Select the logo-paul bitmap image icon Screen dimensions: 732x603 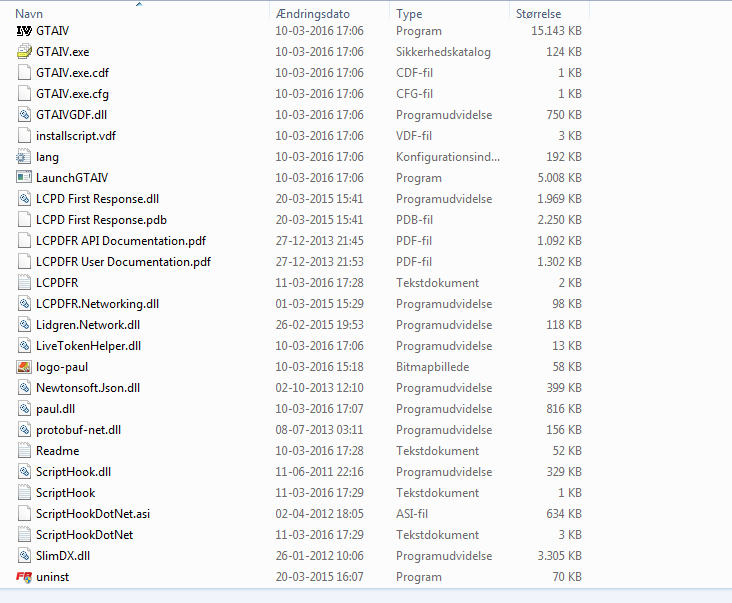coord(24,367)
